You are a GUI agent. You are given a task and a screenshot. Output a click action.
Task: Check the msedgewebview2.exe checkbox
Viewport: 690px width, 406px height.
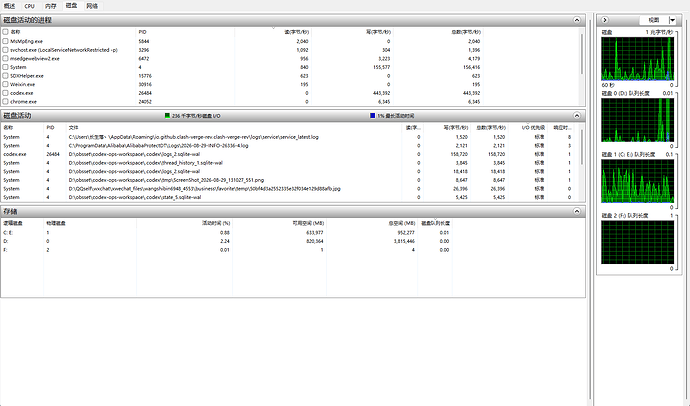click(x=5, y=58)
